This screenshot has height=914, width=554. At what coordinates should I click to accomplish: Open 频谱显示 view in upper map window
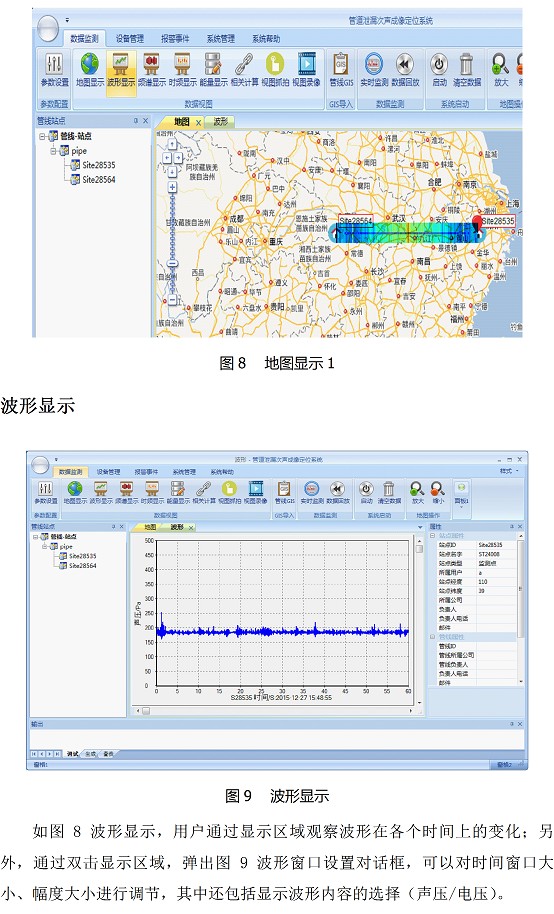pyautogui.click(x=152, y=69)
